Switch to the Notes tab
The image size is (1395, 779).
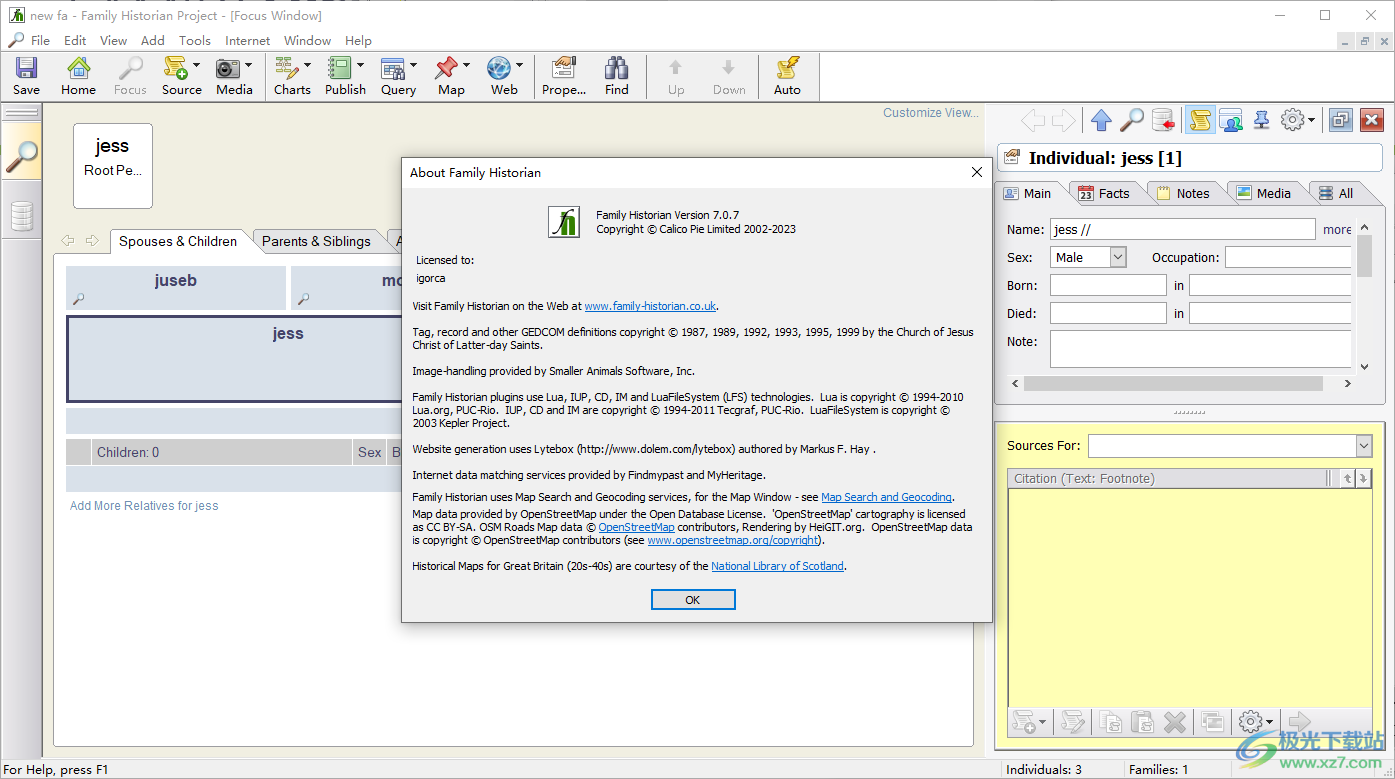(x=1183, y=193)
